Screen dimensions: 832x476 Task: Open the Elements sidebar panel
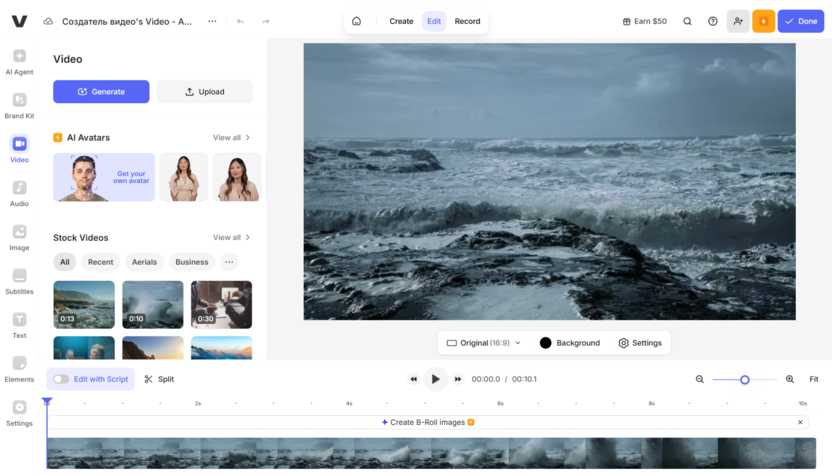tap(19, 369)
